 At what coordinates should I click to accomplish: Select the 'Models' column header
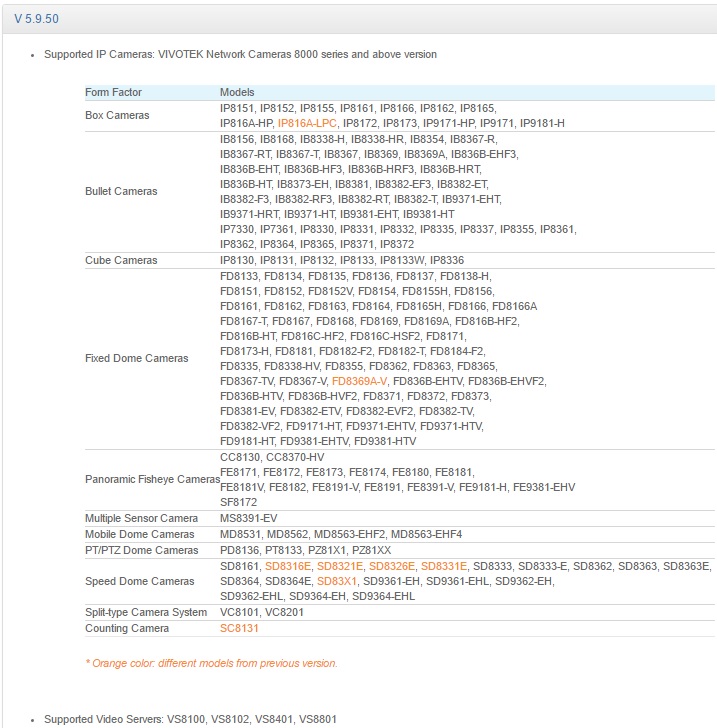pyautogui.click(x=237, y=92)
